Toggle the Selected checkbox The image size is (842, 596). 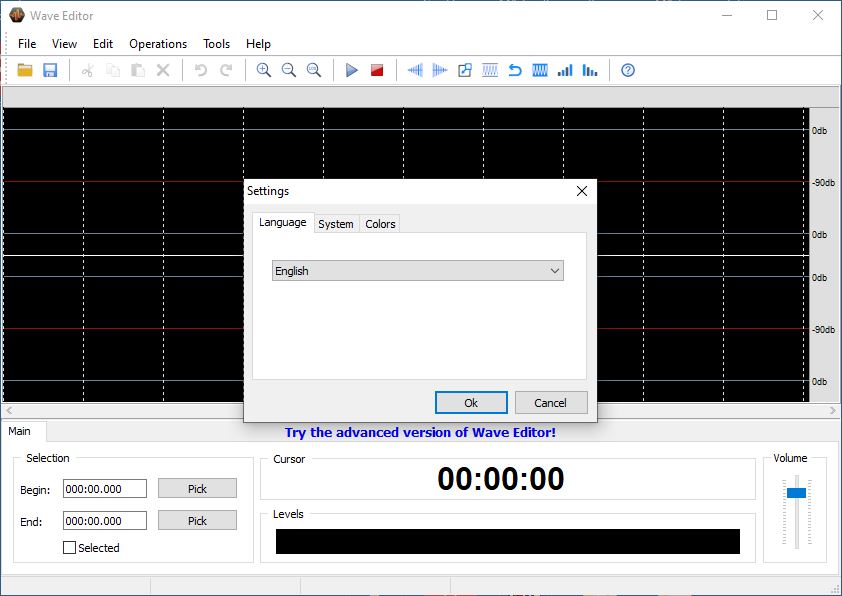(69, 548)
